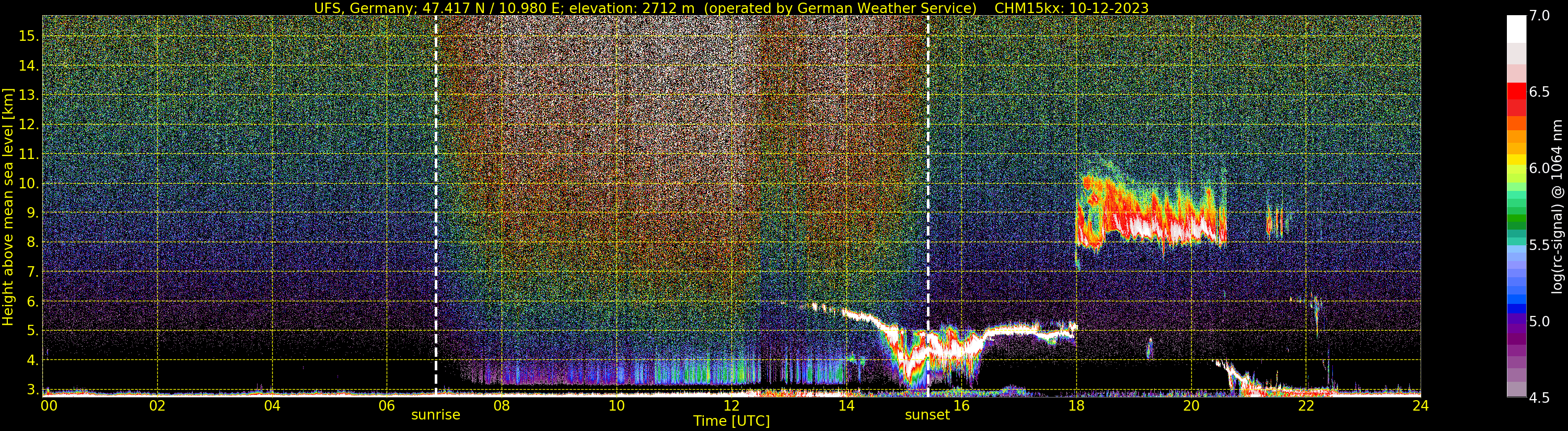The image size is (1568, 431).
Task: Click the time tick label '20'
Action: tap(1191, 405)
